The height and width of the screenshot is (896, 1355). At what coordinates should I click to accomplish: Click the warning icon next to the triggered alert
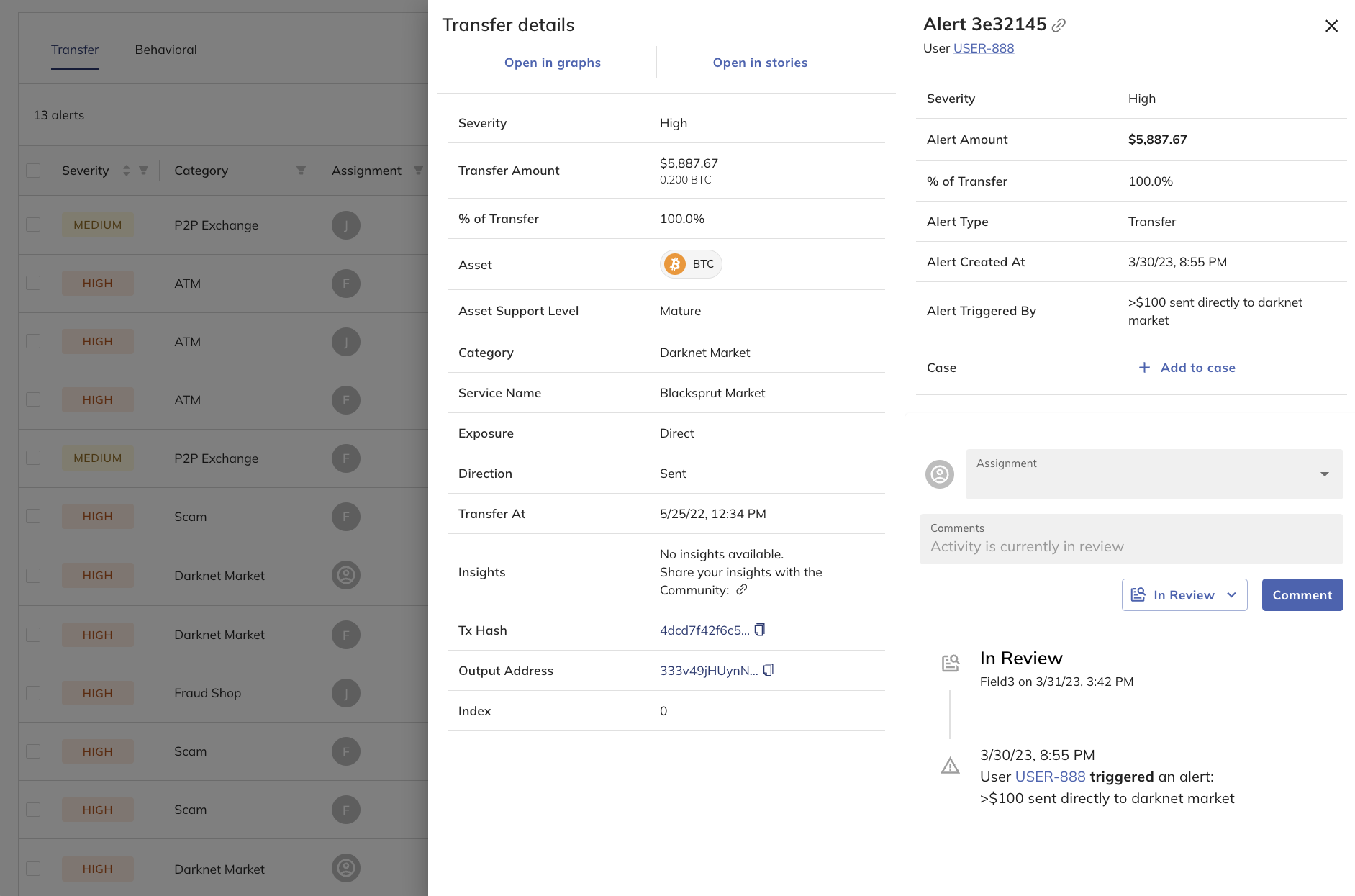[950, 766]
